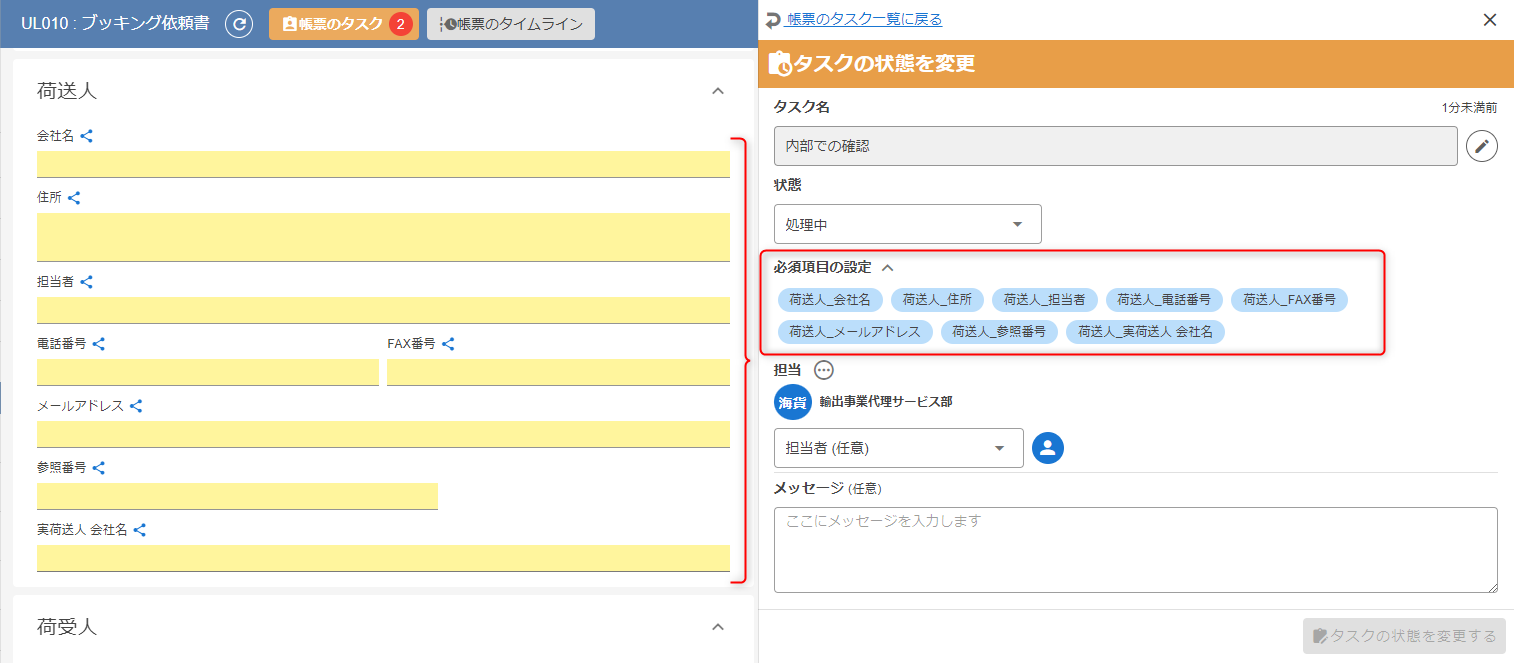This screenshot has width=1514, height=663.
Task: Collapse the 荷送人 section
Action: pos(717,91)
